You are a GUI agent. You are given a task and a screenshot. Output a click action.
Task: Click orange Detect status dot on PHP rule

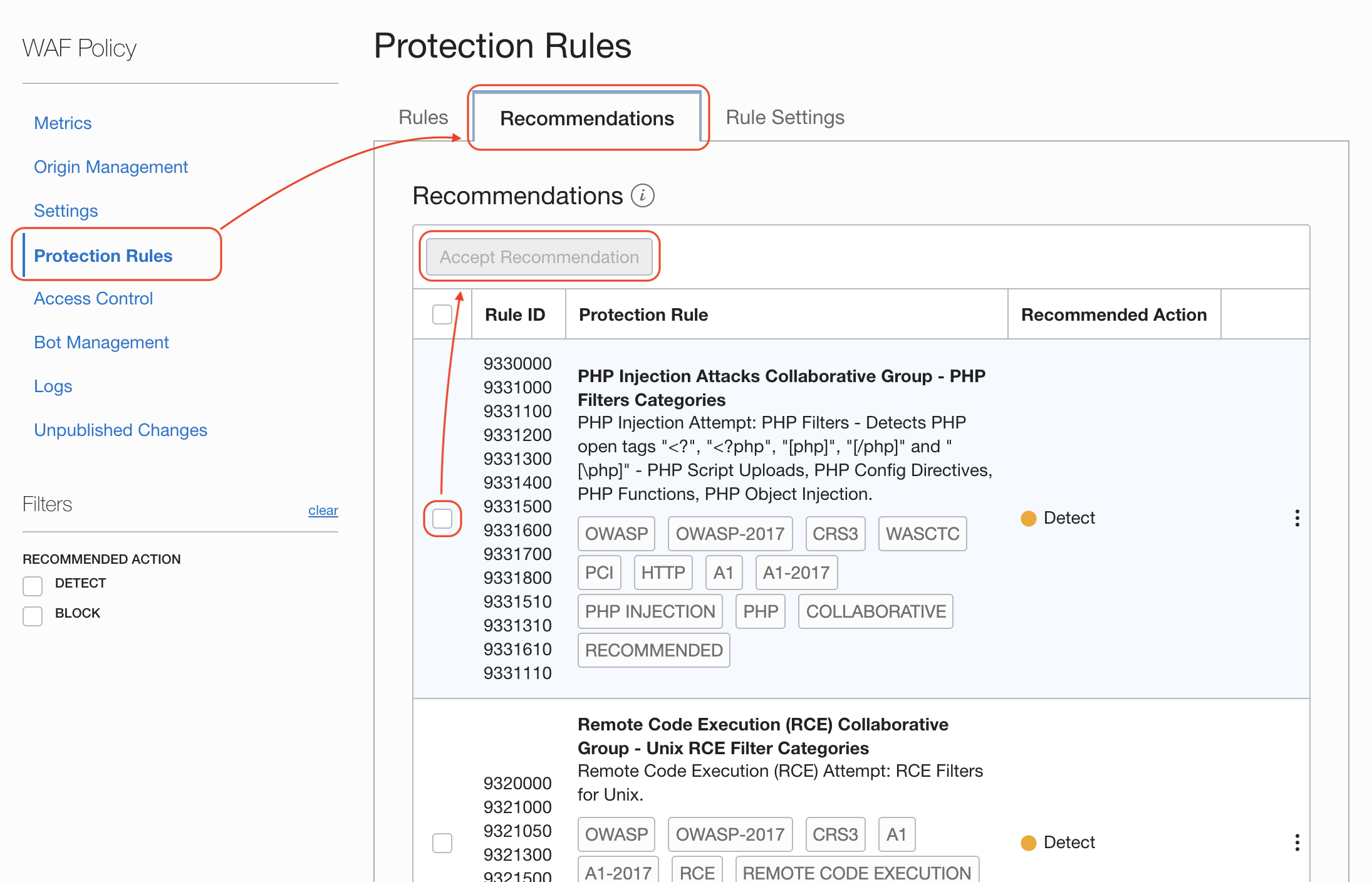(1028, 518)
